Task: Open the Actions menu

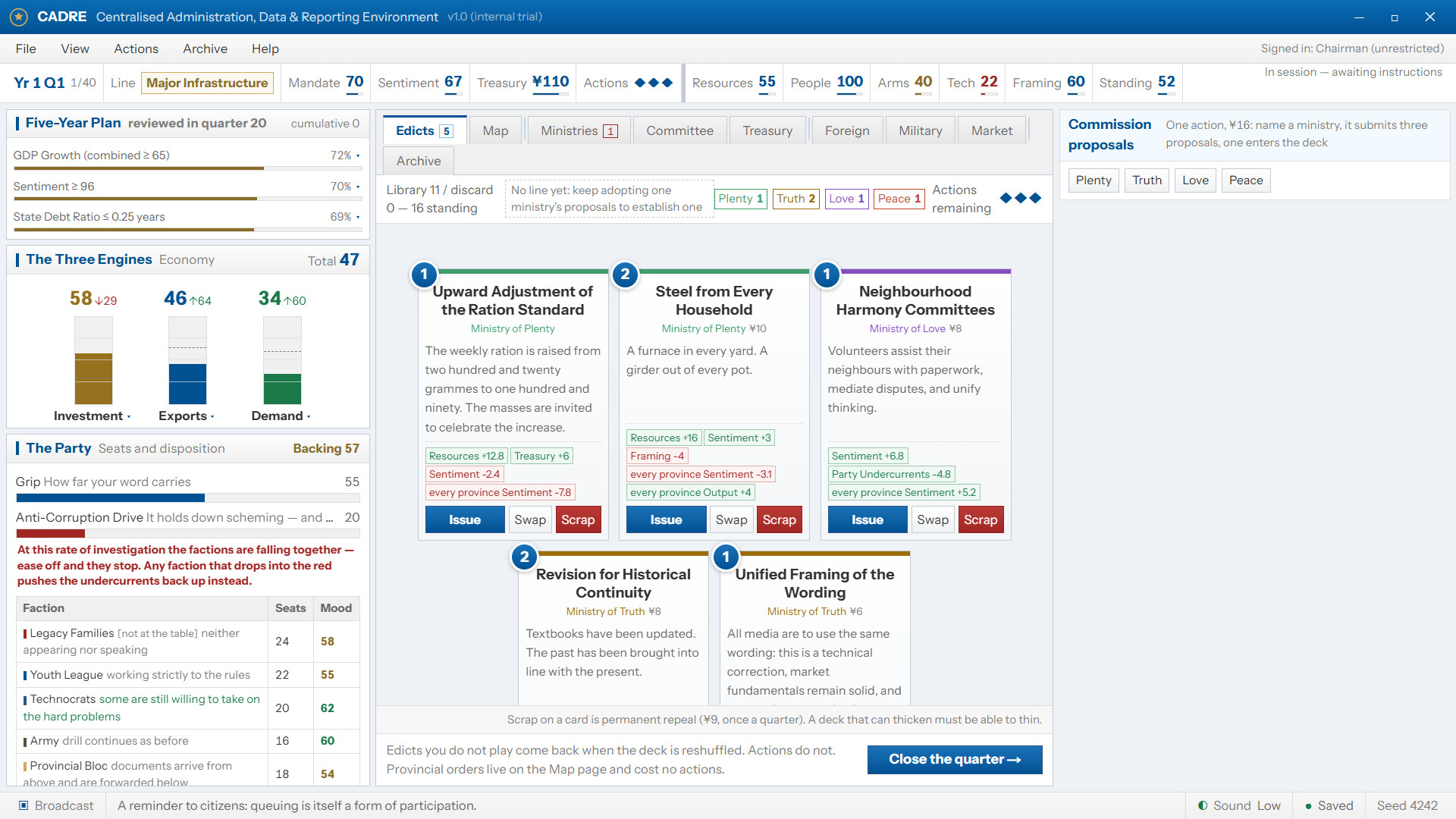Action: pos(136,49)
